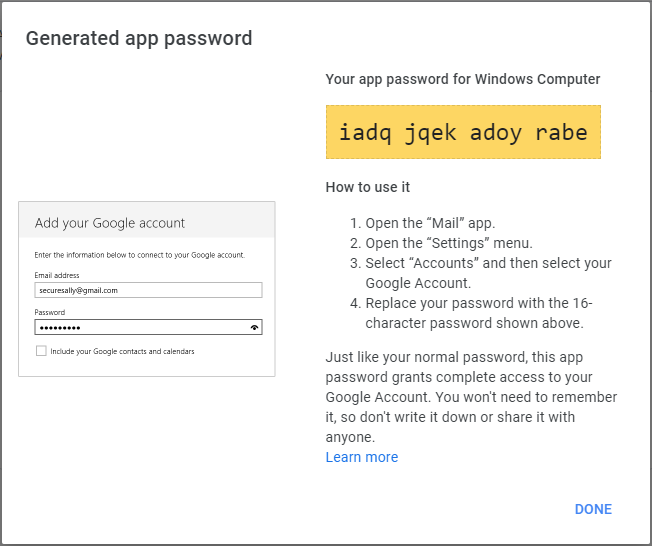Click the yellow generated app password box
The height and width of the screenshot is (546, 652).
tap(463, 132)
